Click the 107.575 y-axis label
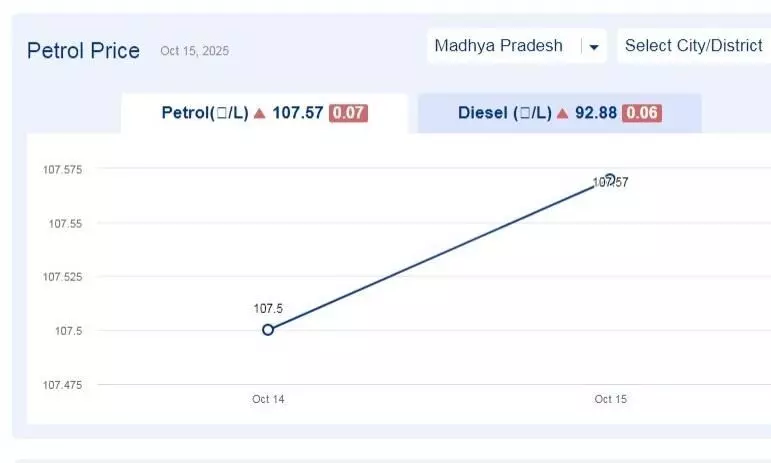The image size is (771, 463). pyautogui.click(x=62, y=170)
